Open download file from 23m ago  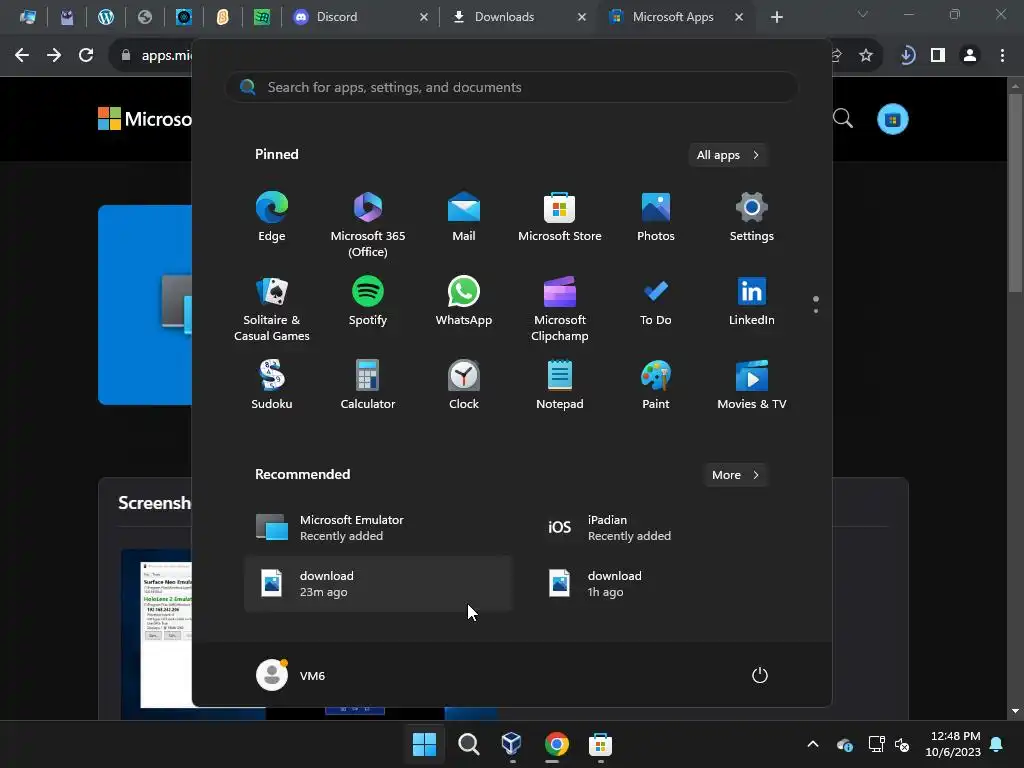[378, 584]
